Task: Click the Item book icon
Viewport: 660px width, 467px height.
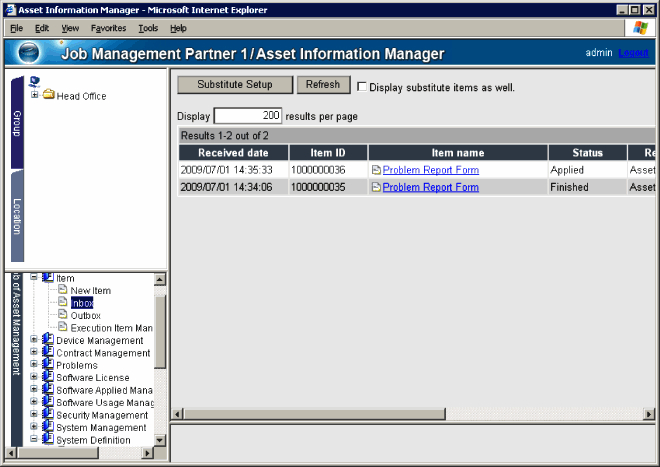Action: (48, 277)
